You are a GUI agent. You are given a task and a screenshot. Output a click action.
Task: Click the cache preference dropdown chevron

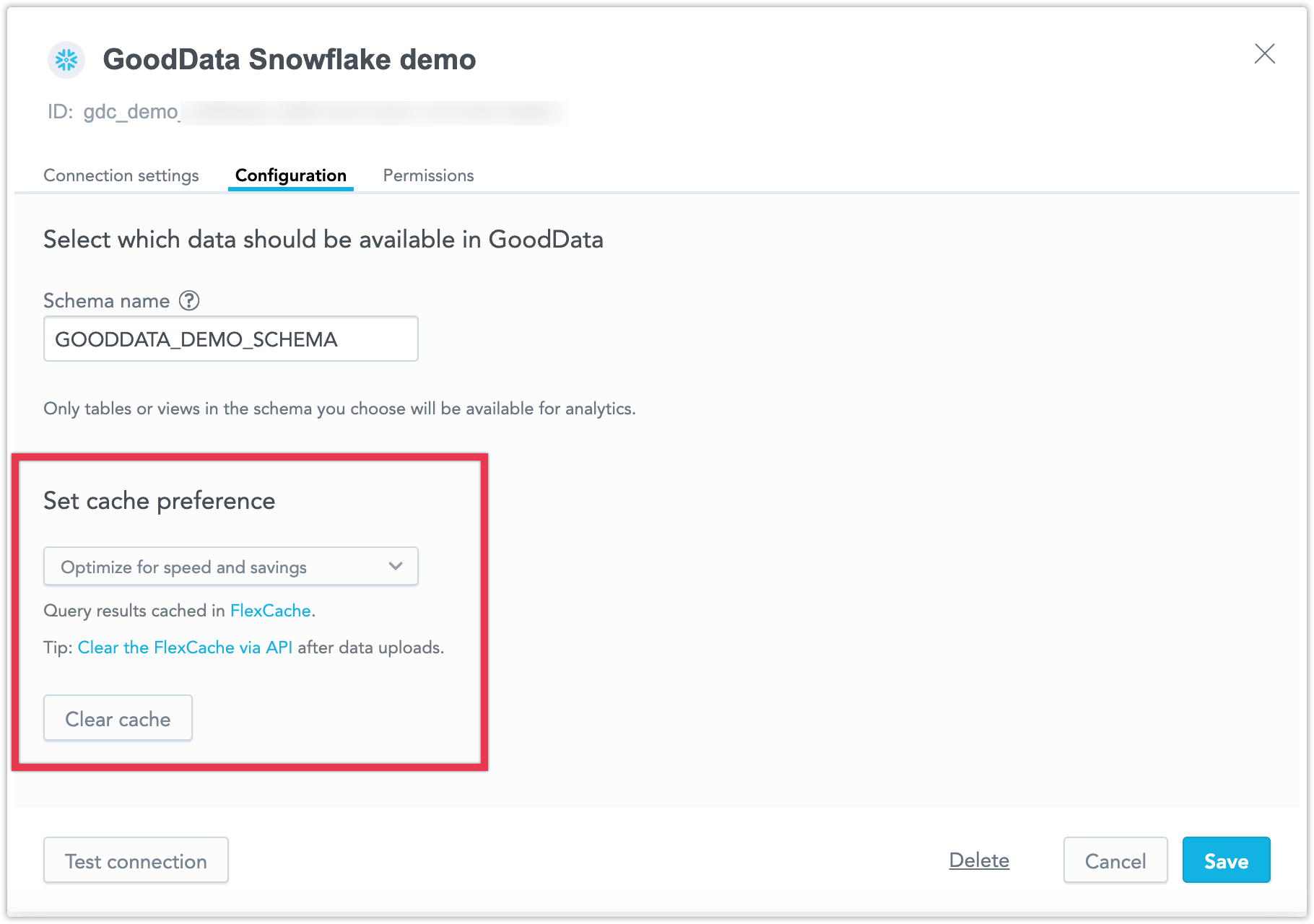click(x=395, y=566)
